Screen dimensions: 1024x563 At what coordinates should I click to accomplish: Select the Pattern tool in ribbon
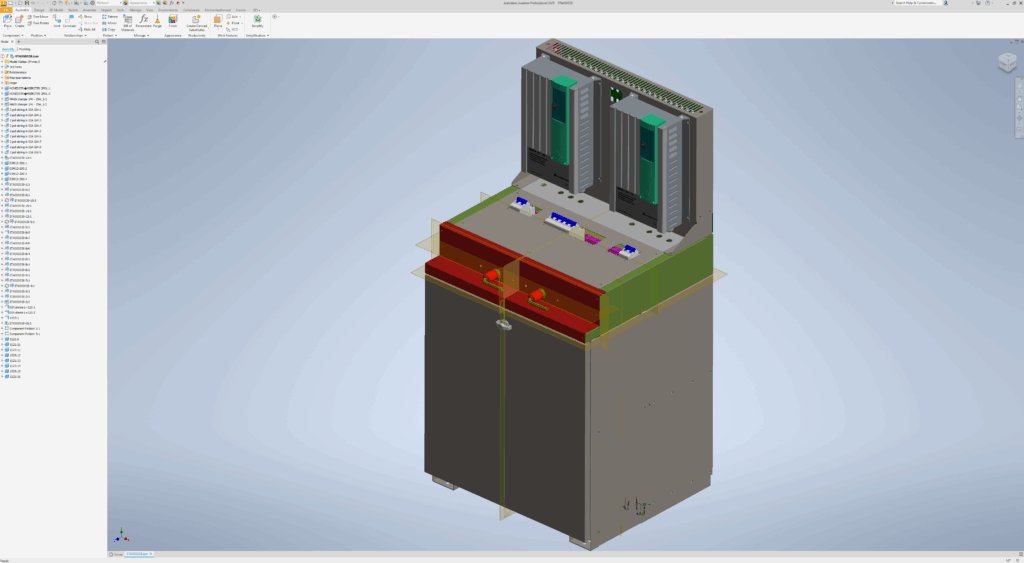(x=111, y=17)
